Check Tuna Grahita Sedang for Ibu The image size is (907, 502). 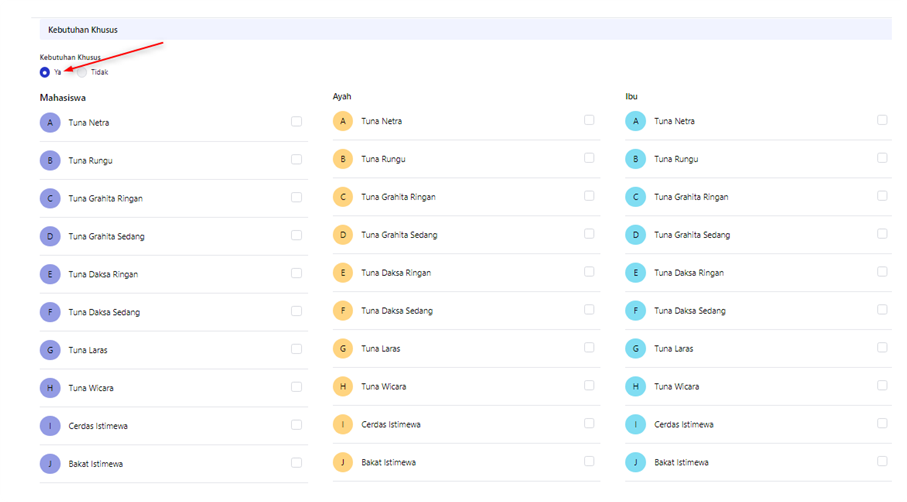pos(882,234)
